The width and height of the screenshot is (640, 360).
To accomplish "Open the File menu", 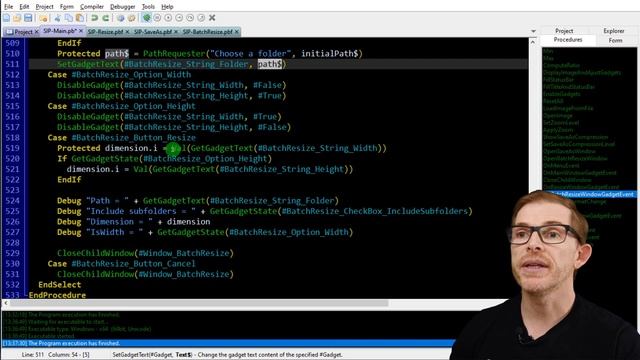I will click(8, 7).
